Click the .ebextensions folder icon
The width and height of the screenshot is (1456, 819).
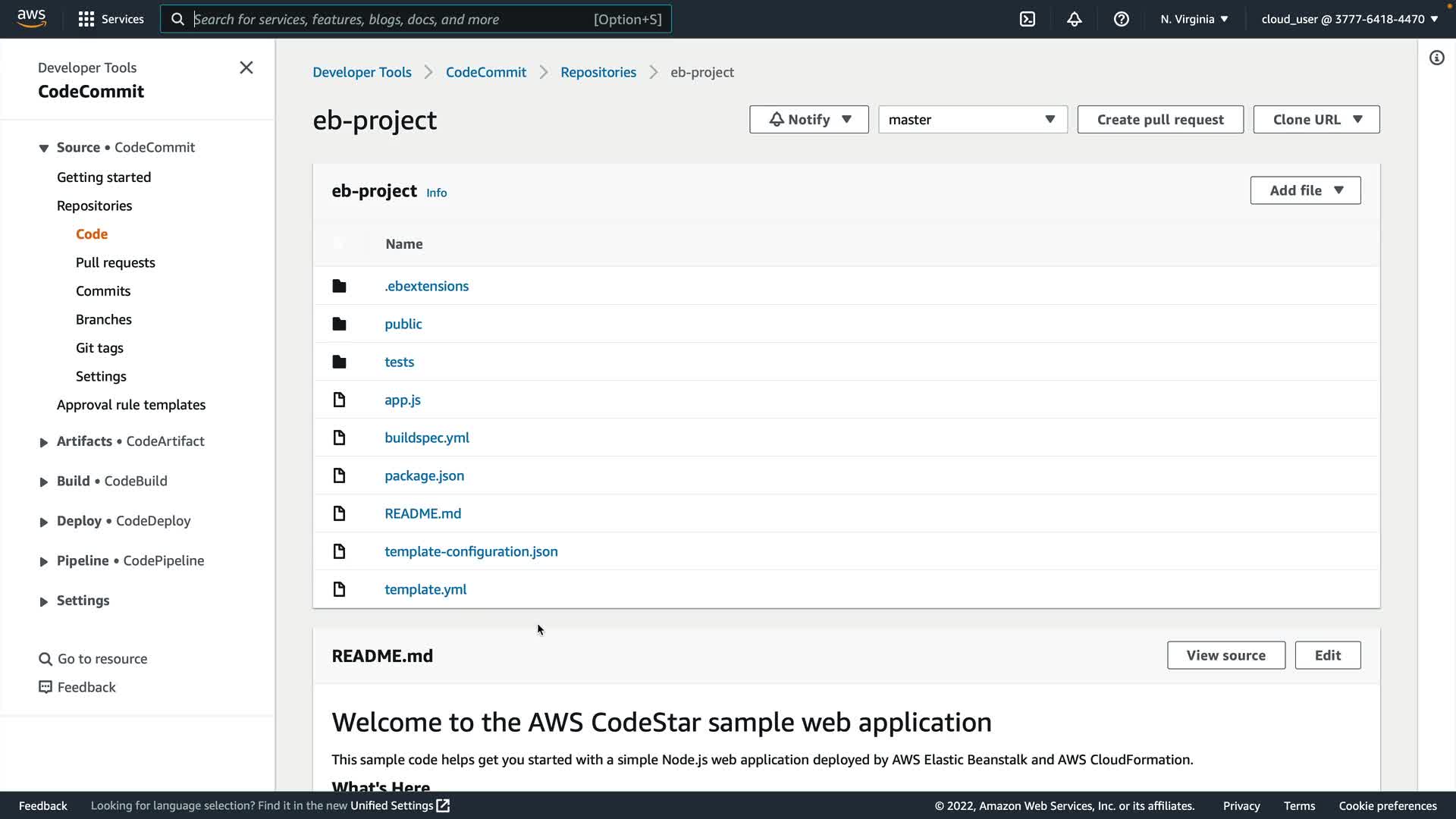[x=339, y=286]
